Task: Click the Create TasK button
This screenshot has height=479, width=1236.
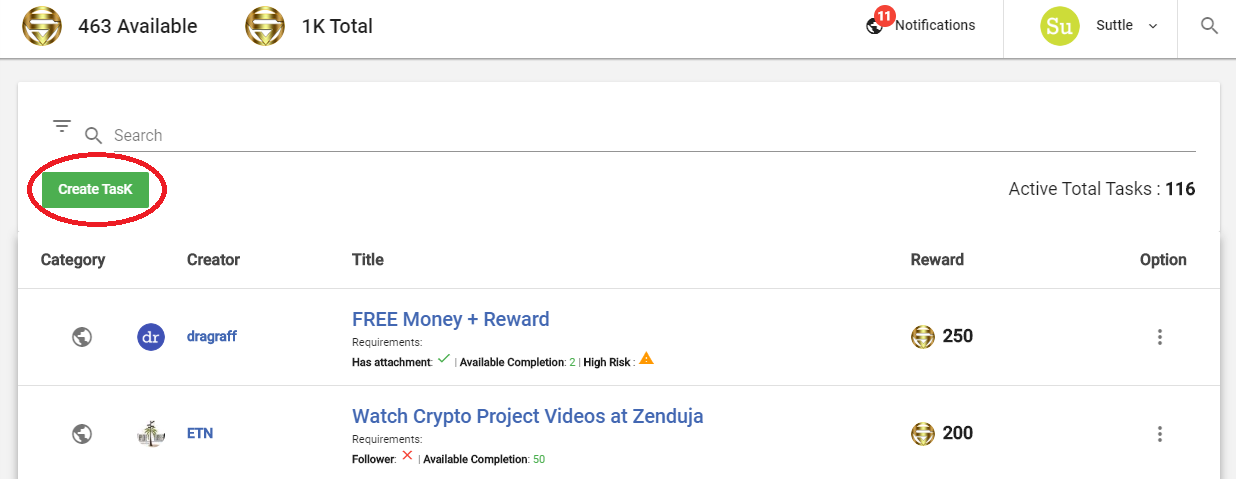Action: (95, 189)
